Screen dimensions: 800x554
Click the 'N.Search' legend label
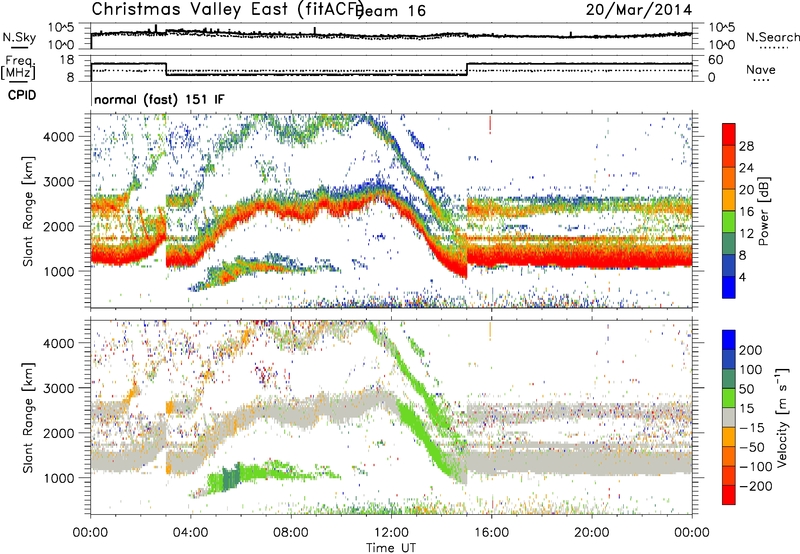click(x=772, y=37)
